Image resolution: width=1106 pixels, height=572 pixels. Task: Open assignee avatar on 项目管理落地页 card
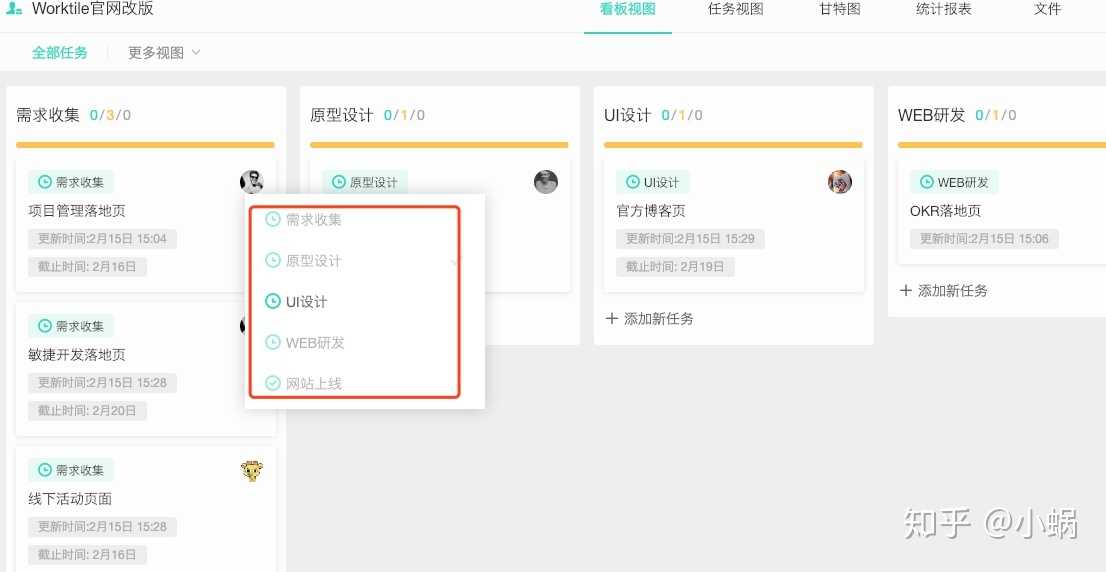pyautogui.click(x=252, y=182)
